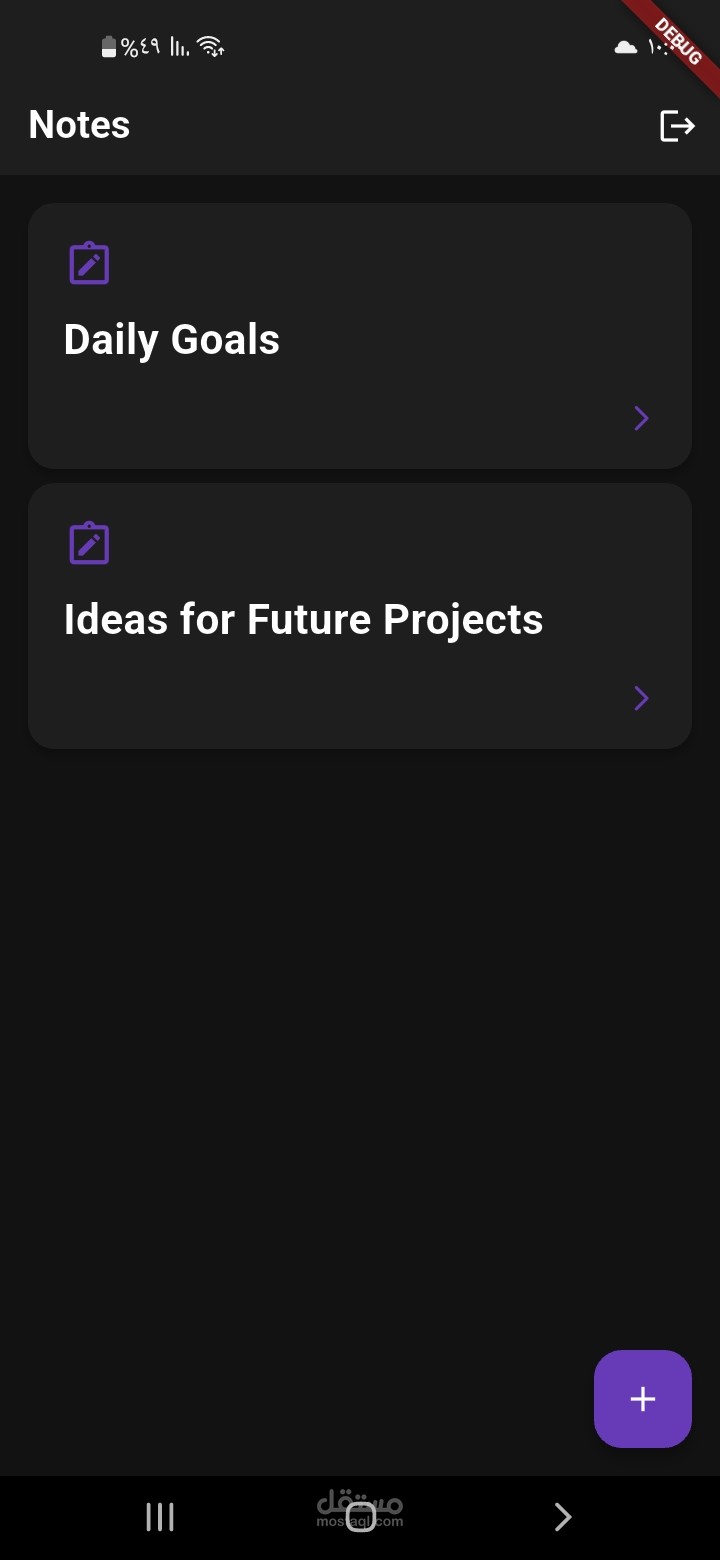Select the Daily Goals note title
720x1560 pixels.
click(x=172, y=340)
